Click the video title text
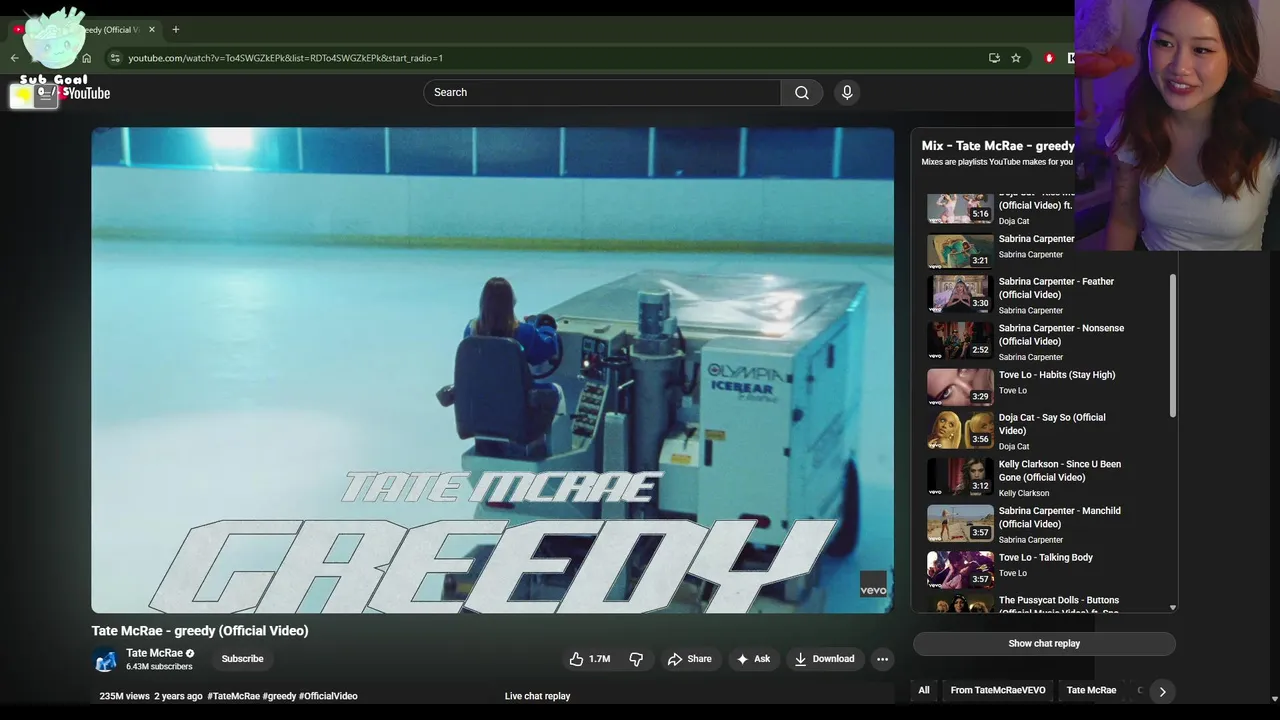This screenshot has height=720, width=1280. pyautogui.click(x=200, y=631)
